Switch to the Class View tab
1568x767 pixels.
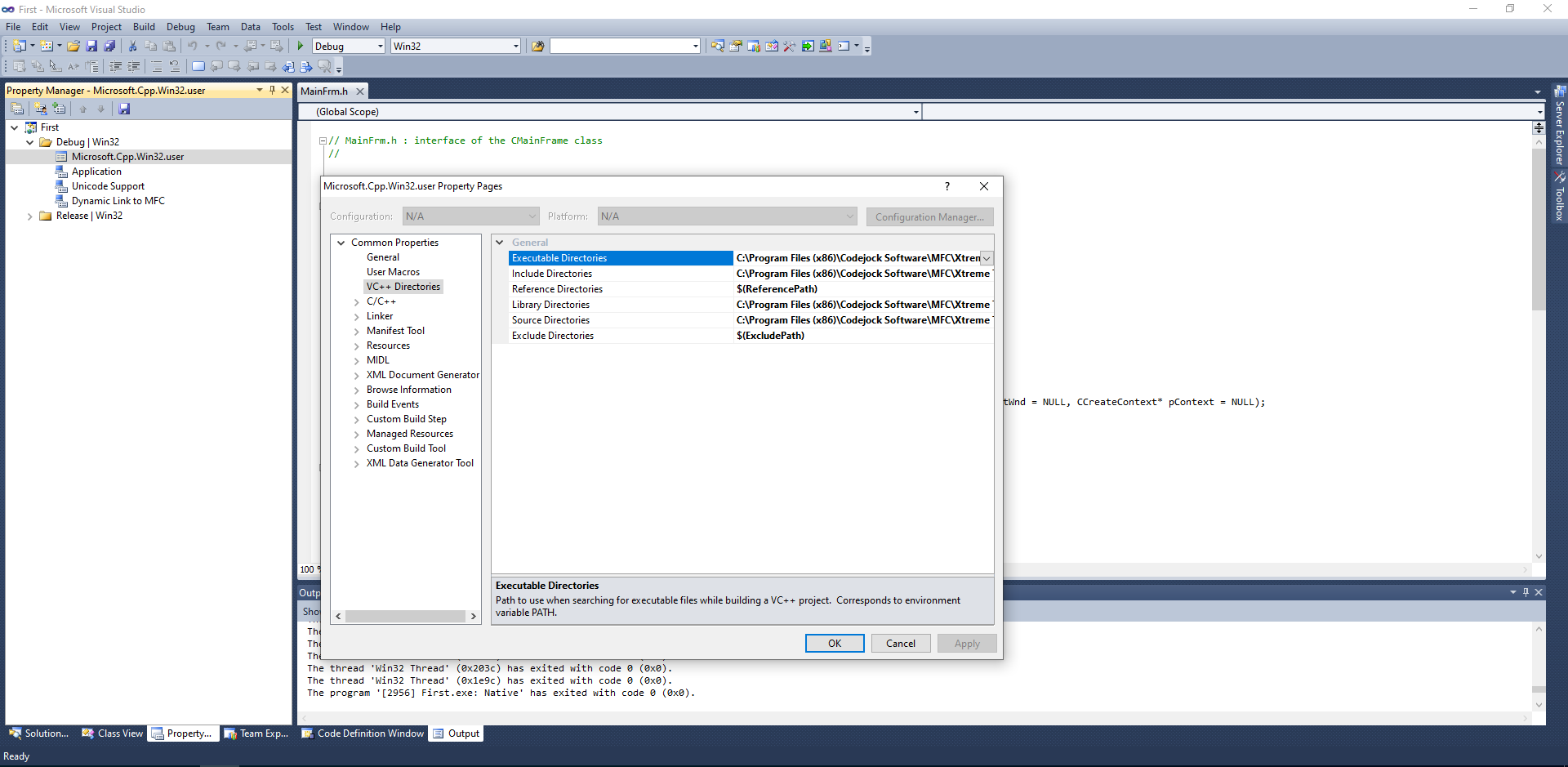[112, 734]
